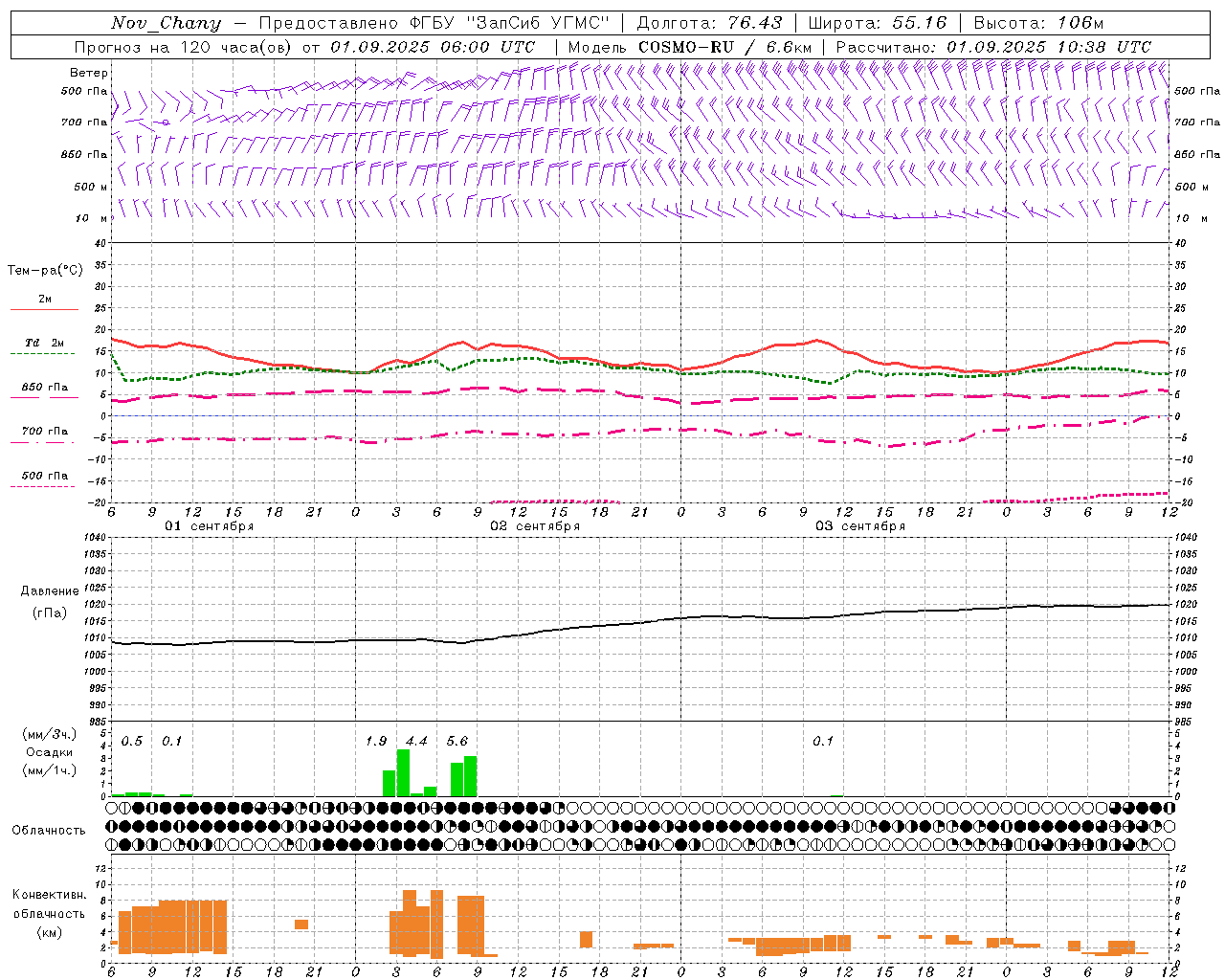Viewport: 1225px width, 980px height.
Task: Select the Td 2м legend entry
Action: point(44,343)
